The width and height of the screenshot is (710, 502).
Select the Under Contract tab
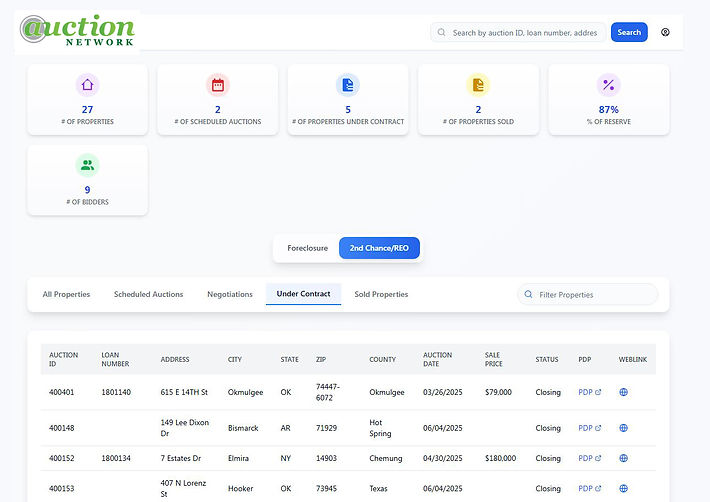click(x=303, y=294)
